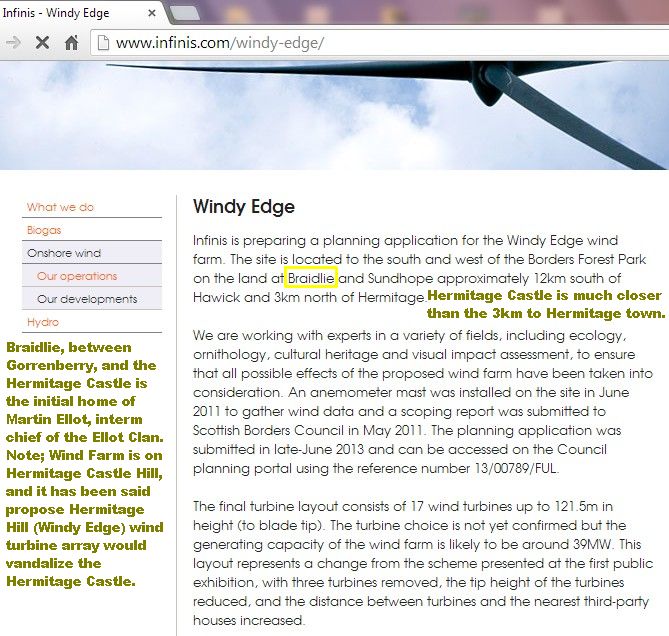This screenshot has width=669, height=636.
Task: Open the Biogas section link
Action: [44, 230]
